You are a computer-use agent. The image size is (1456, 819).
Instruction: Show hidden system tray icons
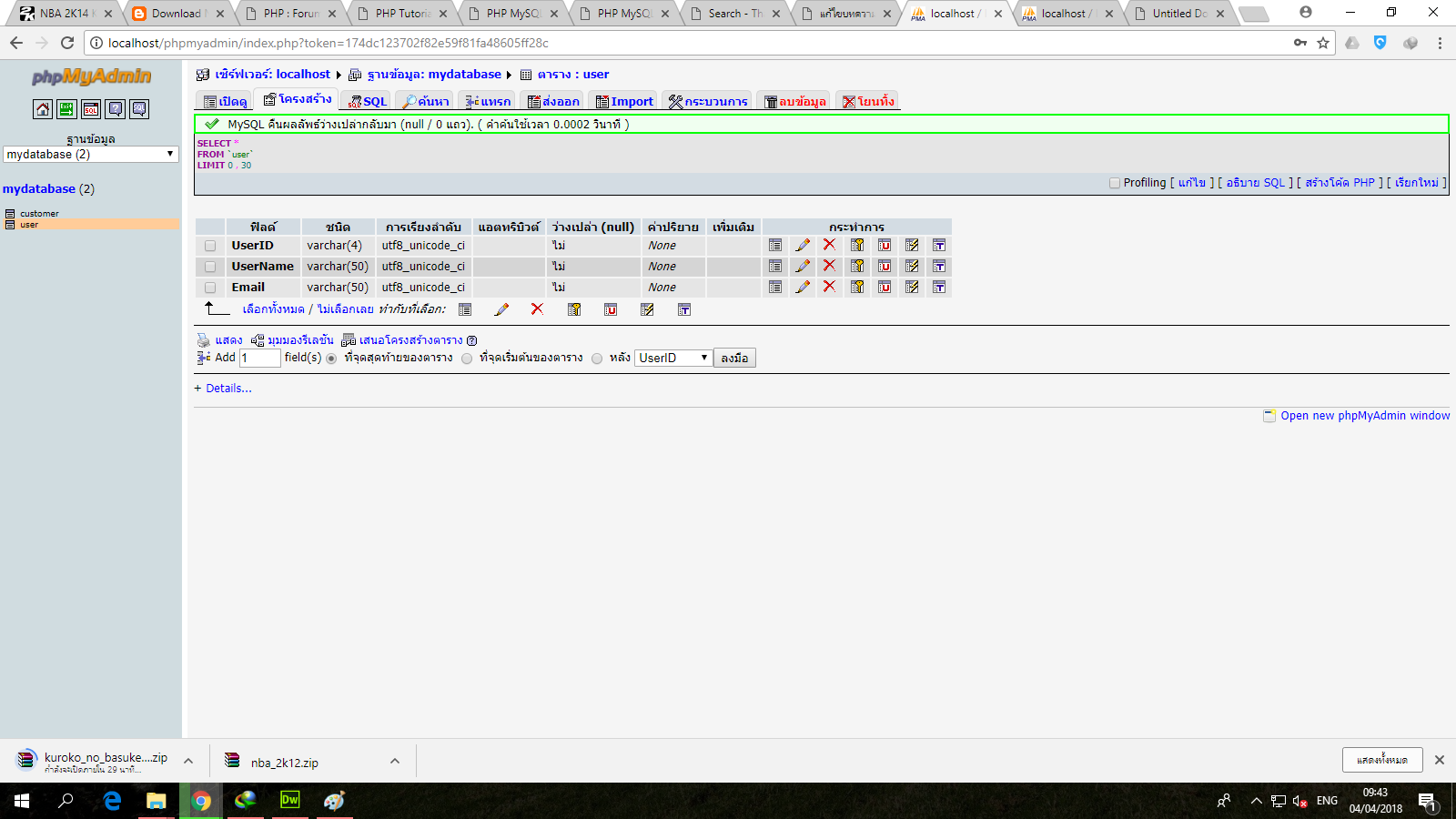pyautogui.click(x=1256, y=801)
